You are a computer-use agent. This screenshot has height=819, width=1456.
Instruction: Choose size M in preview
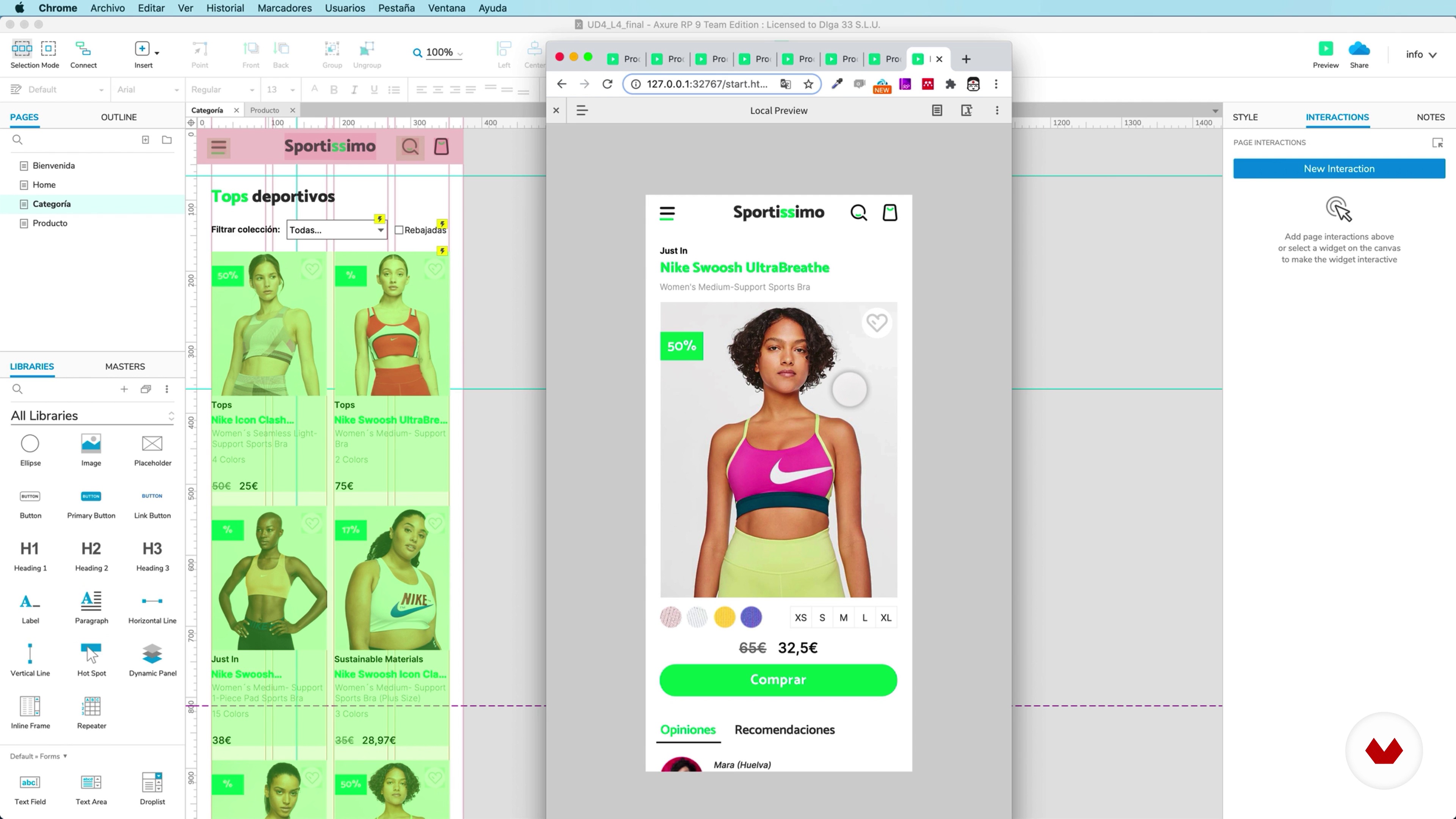[843, 618]
